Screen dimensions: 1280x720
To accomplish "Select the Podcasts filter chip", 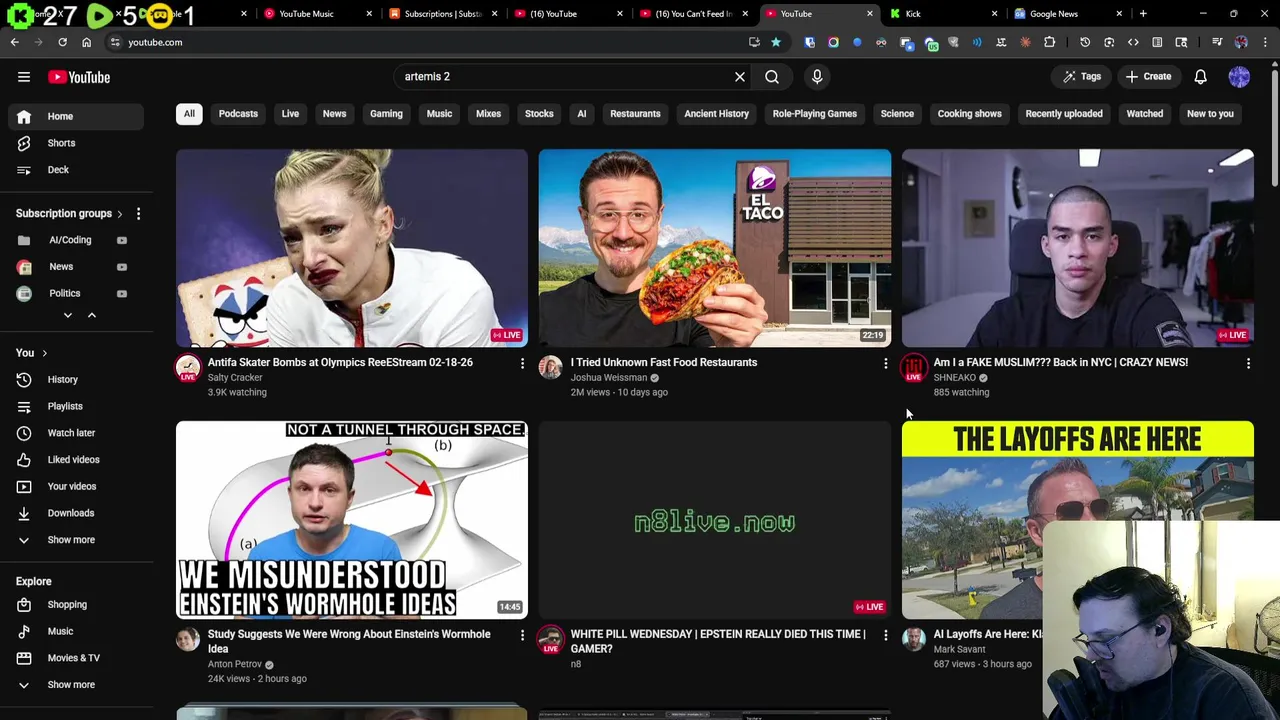I will pos(238,114).
